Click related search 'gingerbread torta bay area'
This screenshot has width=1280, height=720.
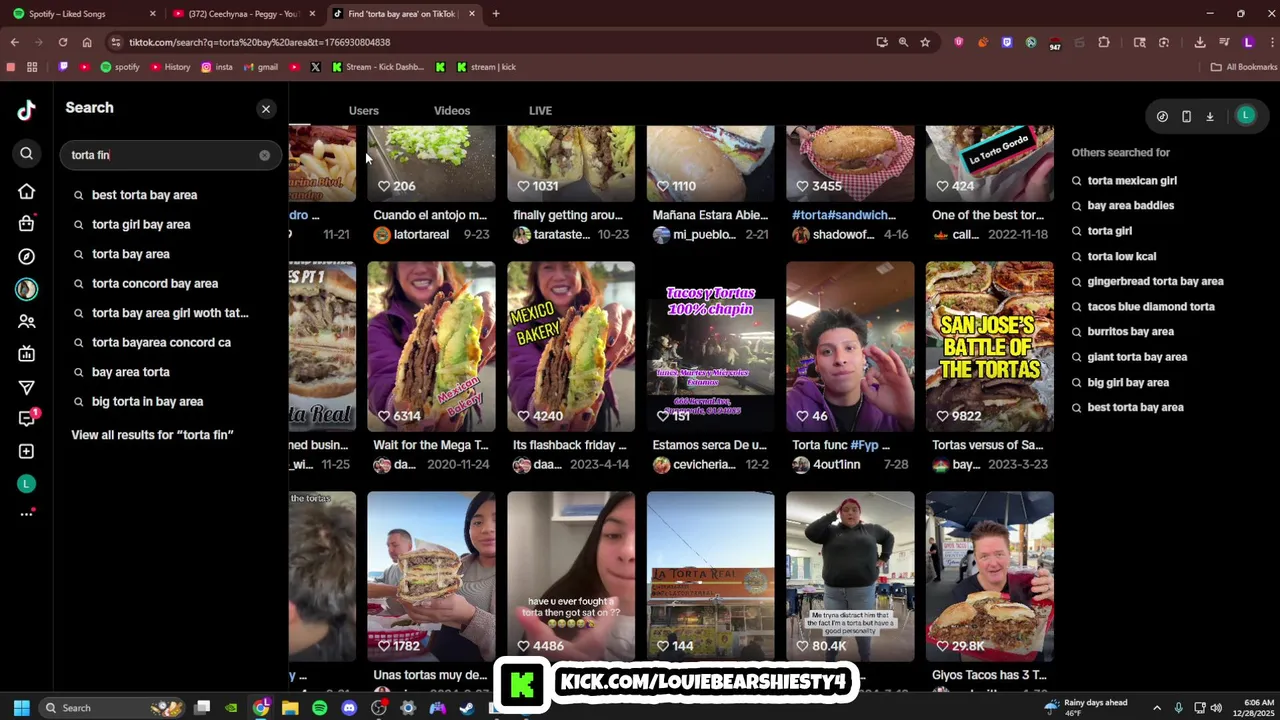coord(1155,282)
